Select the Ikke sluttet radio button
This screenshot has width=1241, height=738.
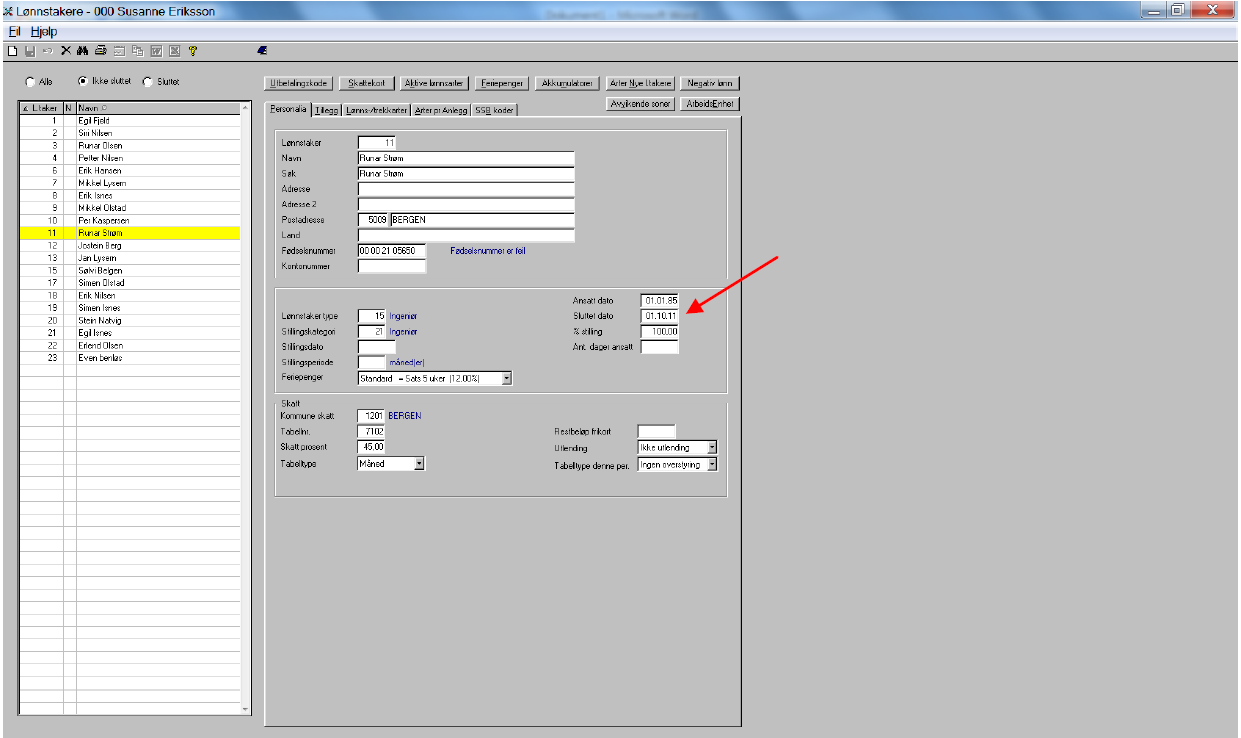tap(83, 82)
